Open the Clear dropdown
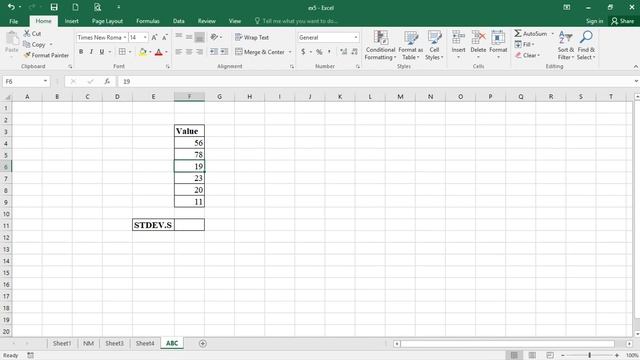This screenshot has height=360, width=640. pyautogui.click(x=527, y=55)
